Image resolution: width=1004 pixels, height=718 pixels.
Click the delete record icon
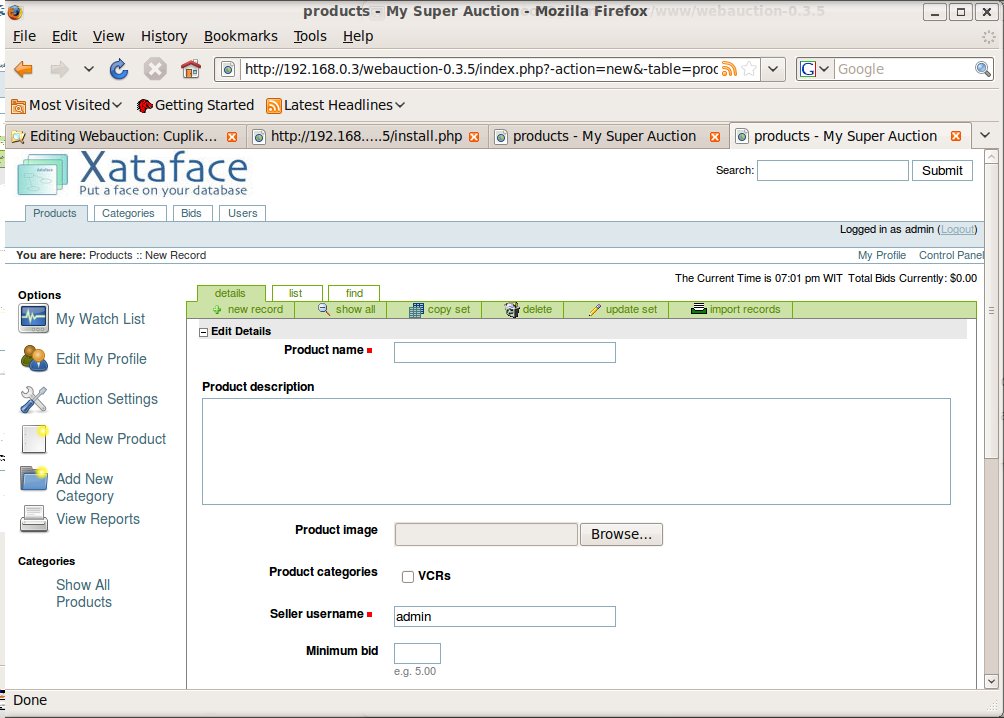click(x=512, y=310)
